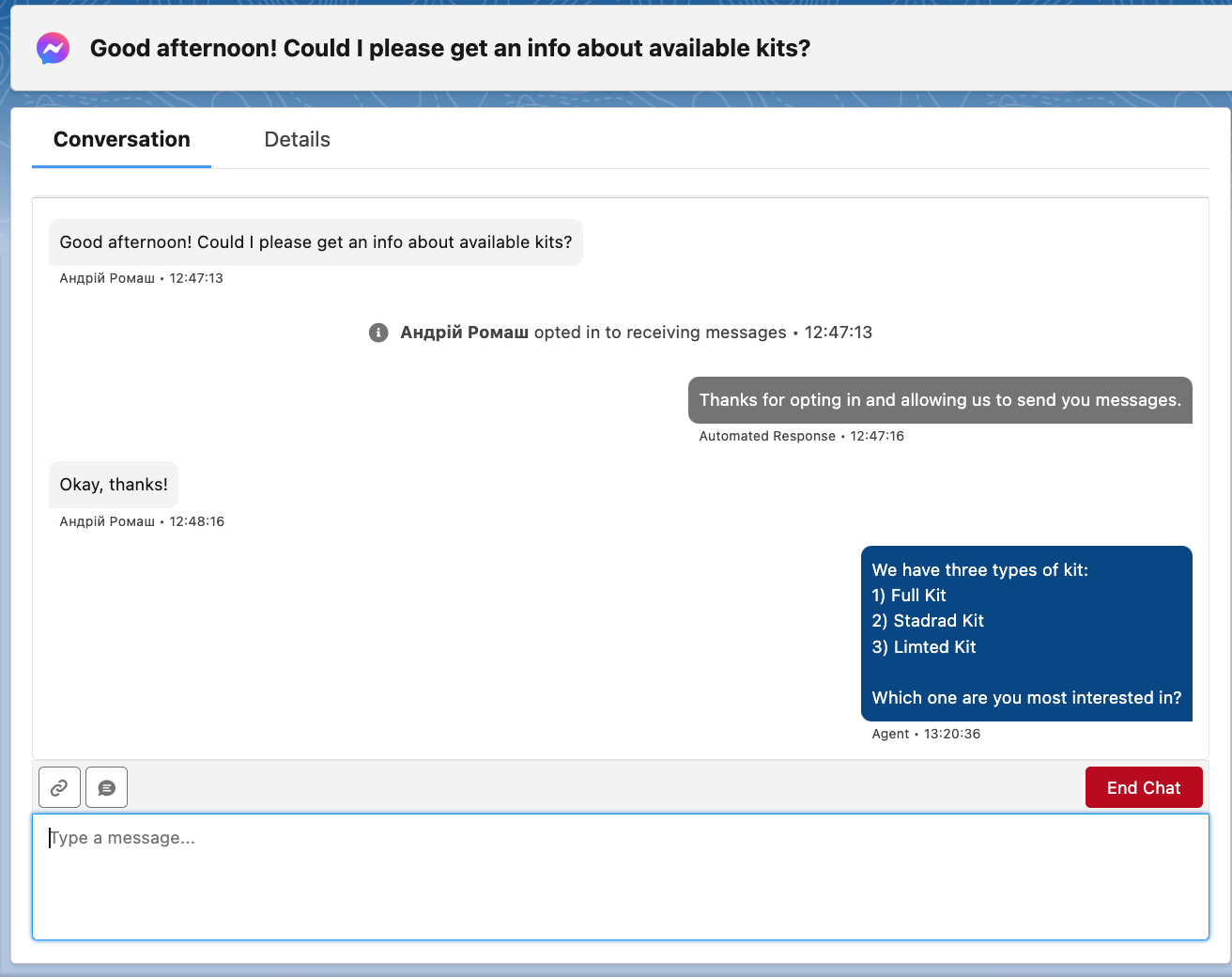This screenshot has height=977, width=1232.
Task: Click the conversation header question text
Action: pyautogui.click(x=449, y=48)
